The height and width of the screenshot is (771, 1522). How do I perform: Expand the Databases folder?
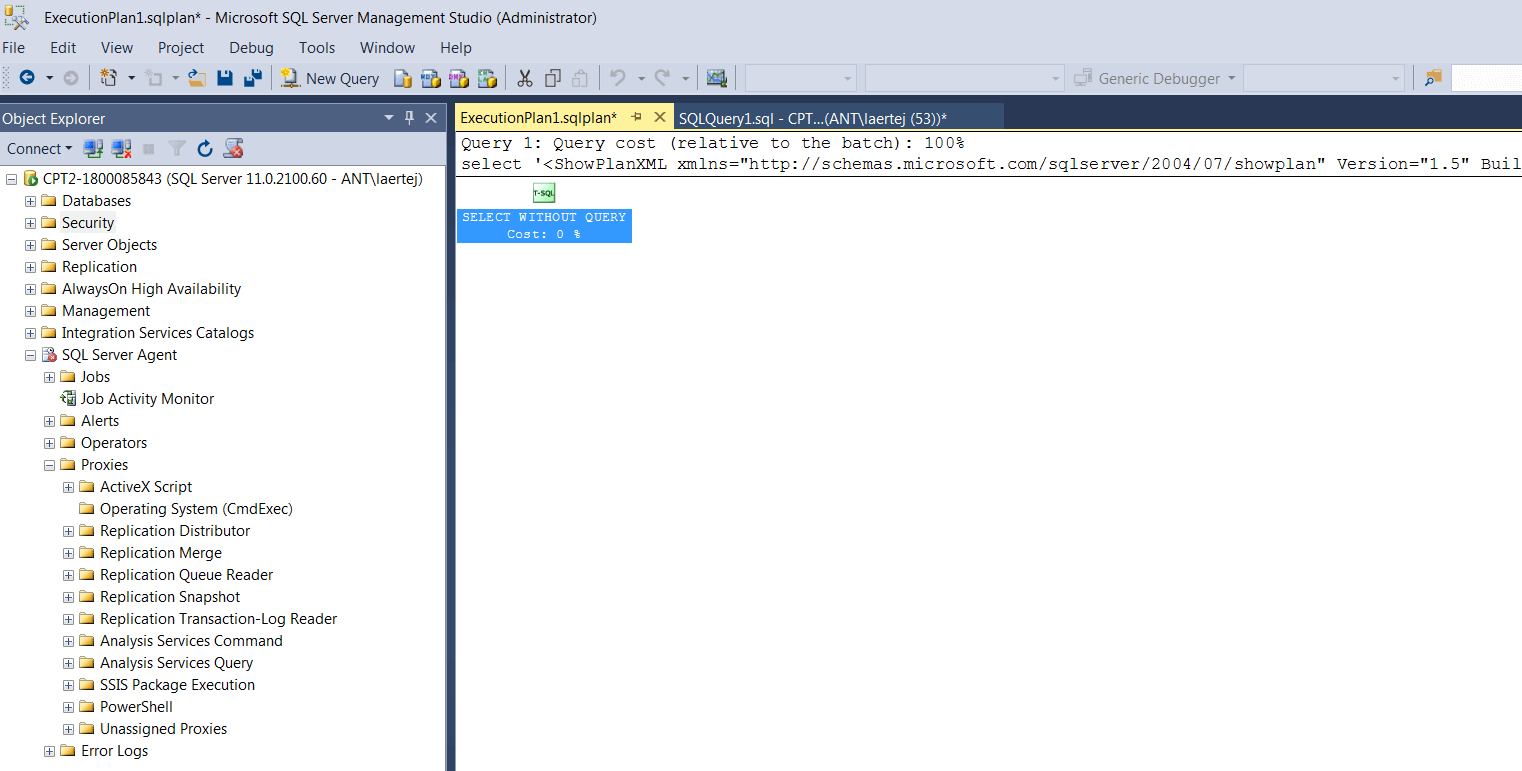coord(30,201)
